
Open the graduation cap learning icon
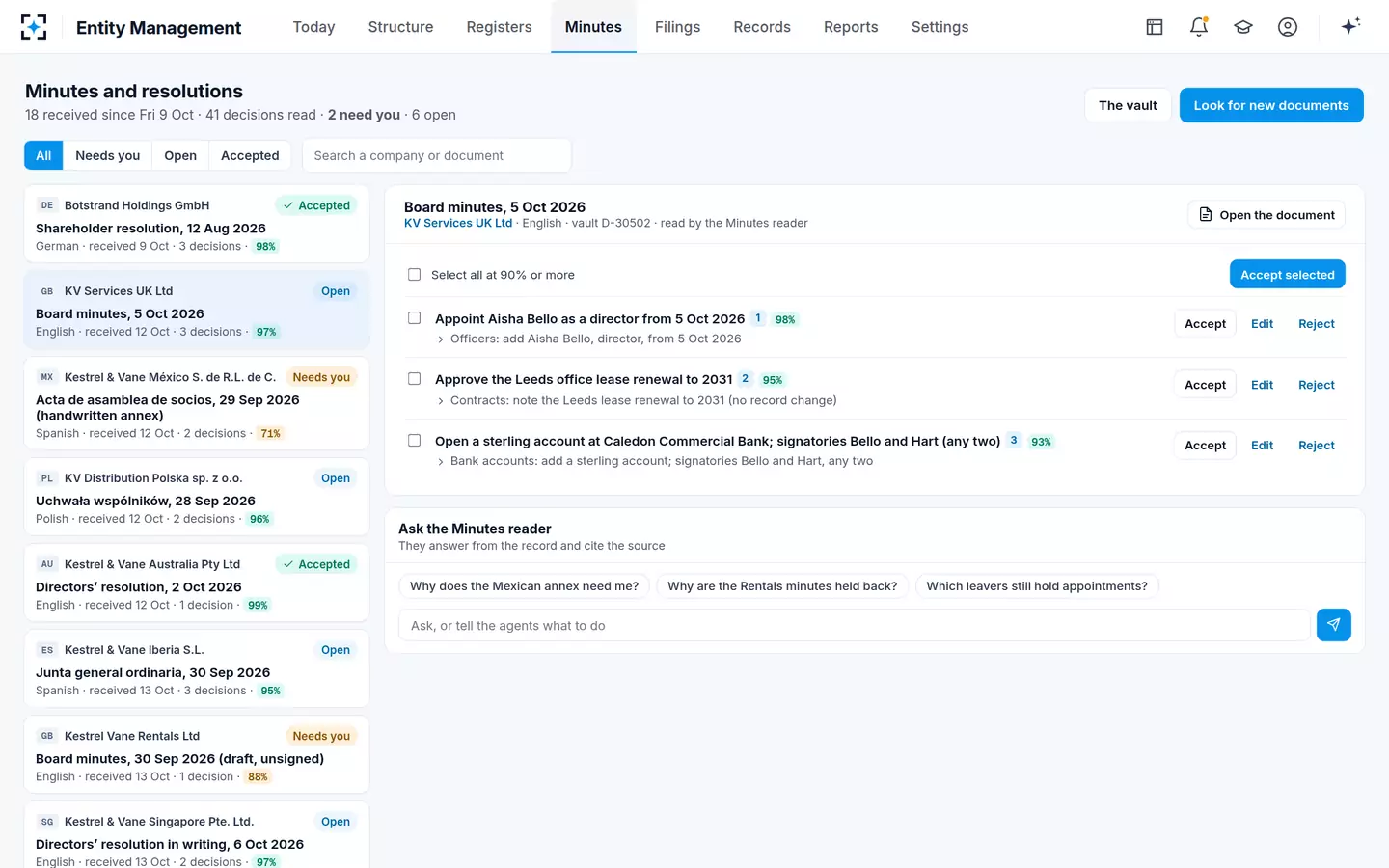pyautogui.click(x=1243, y=27)
